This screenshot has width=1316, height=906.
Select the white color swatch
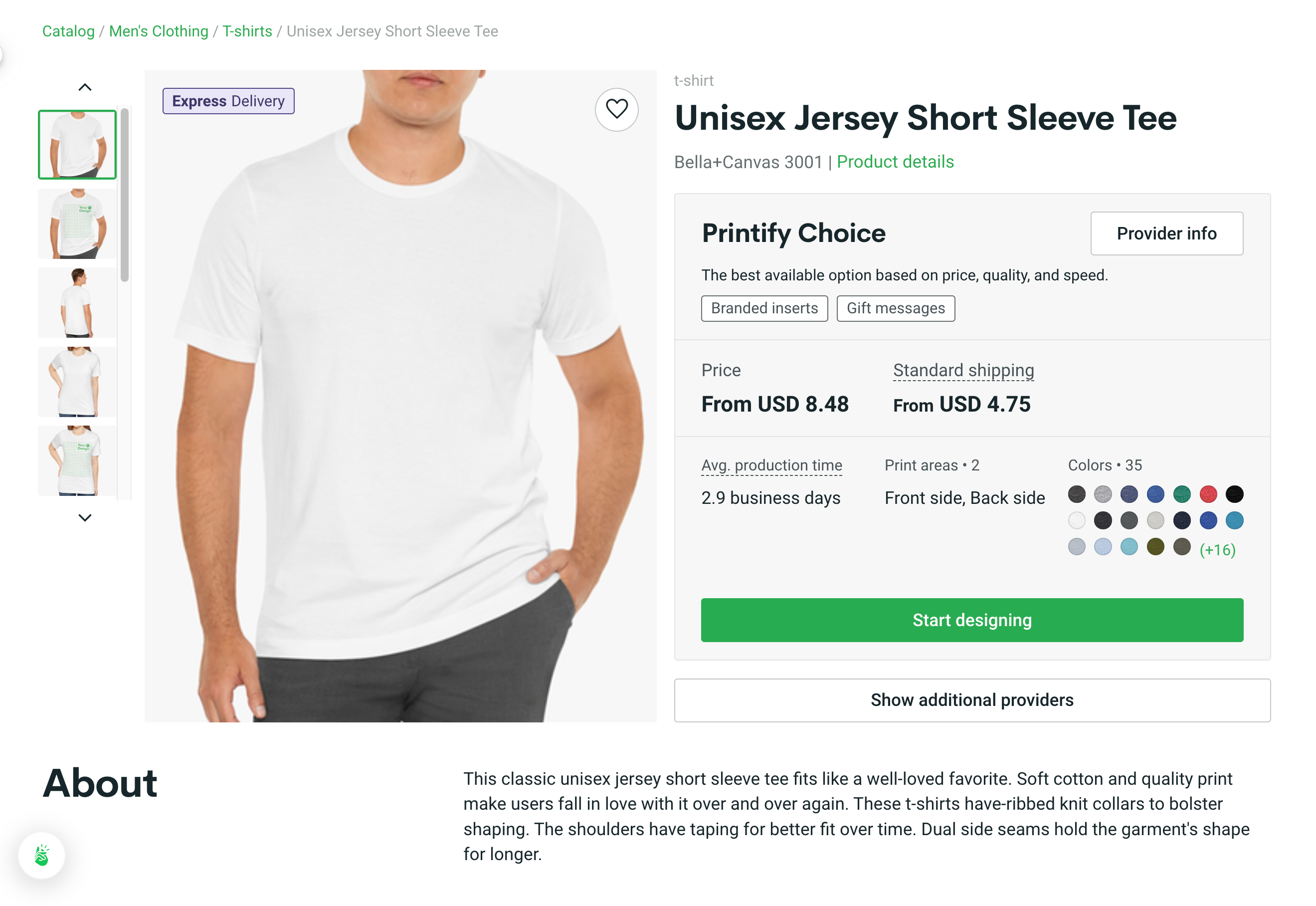point(1076,520)
